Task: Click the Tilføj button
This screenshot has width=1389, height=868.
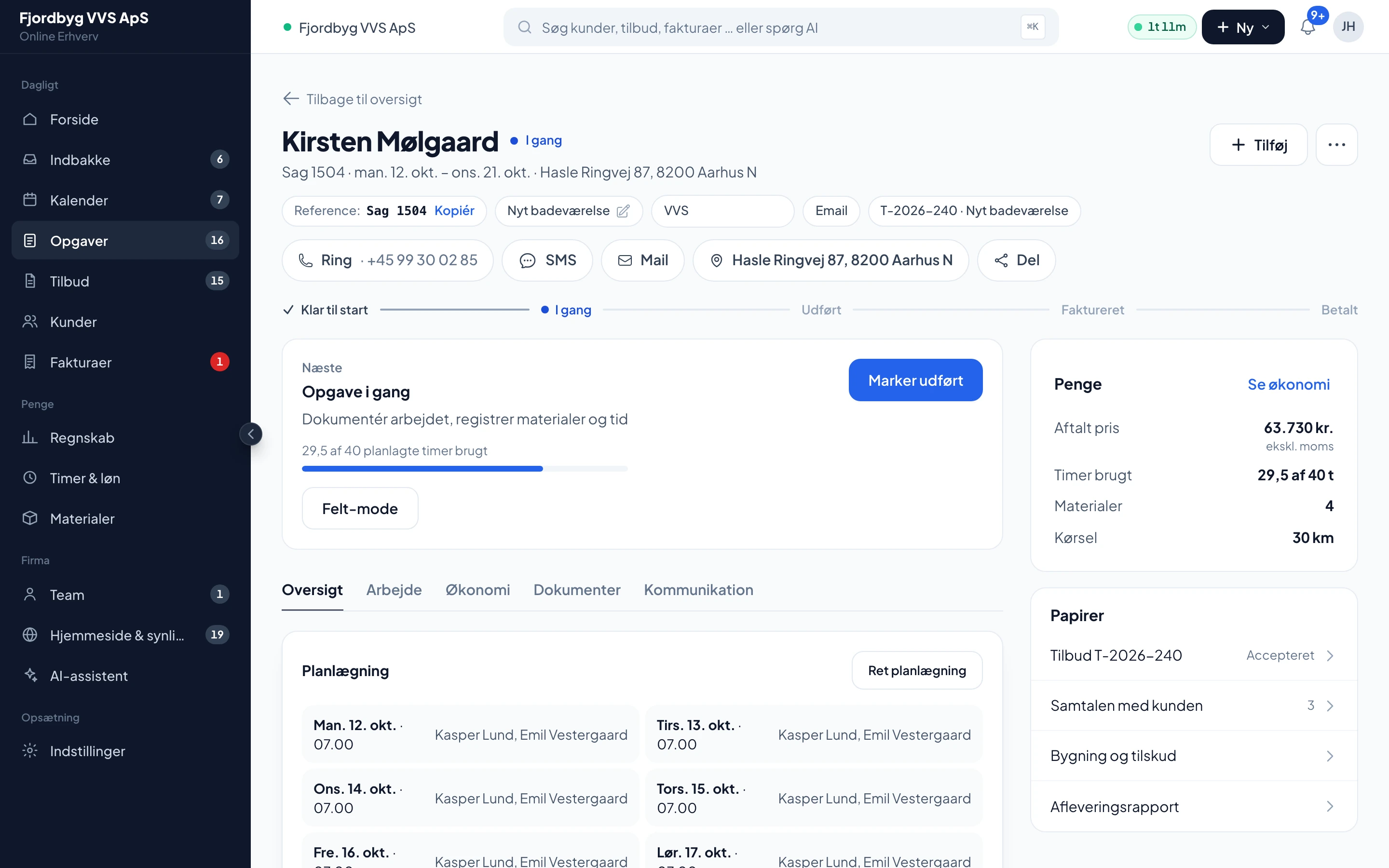Action: click(1258, 145)
